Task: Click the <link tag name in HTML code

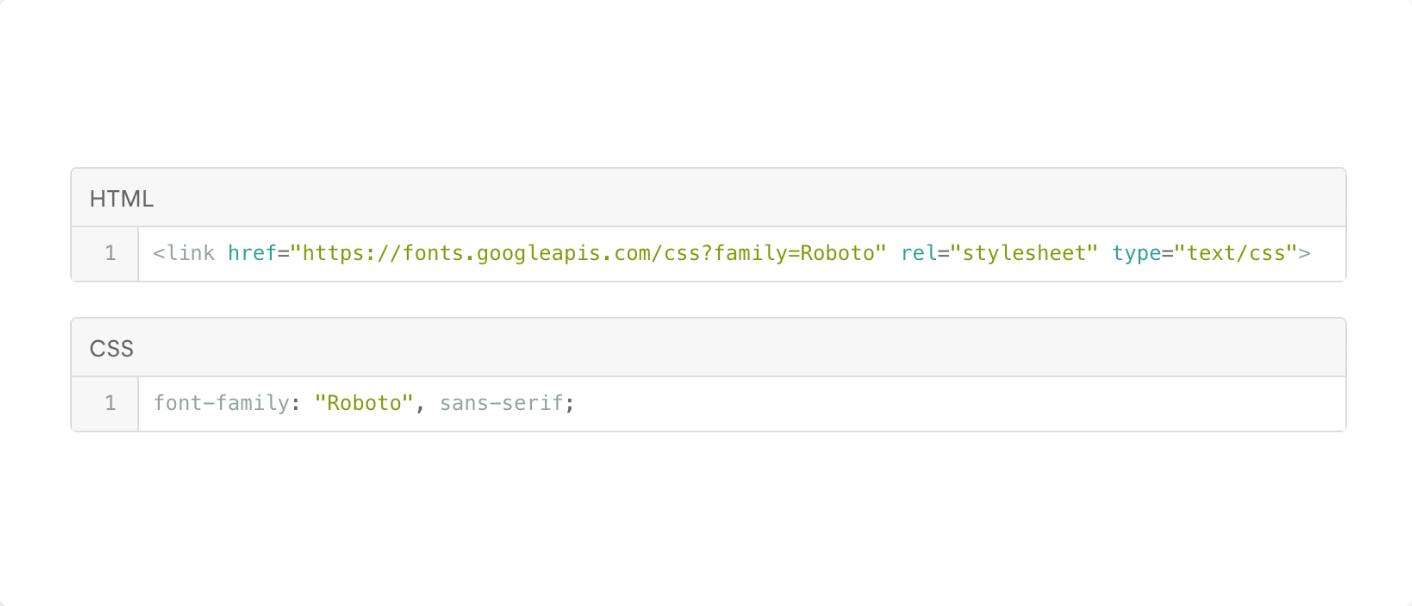Action: pyautogui.click(x=184, y=254)
